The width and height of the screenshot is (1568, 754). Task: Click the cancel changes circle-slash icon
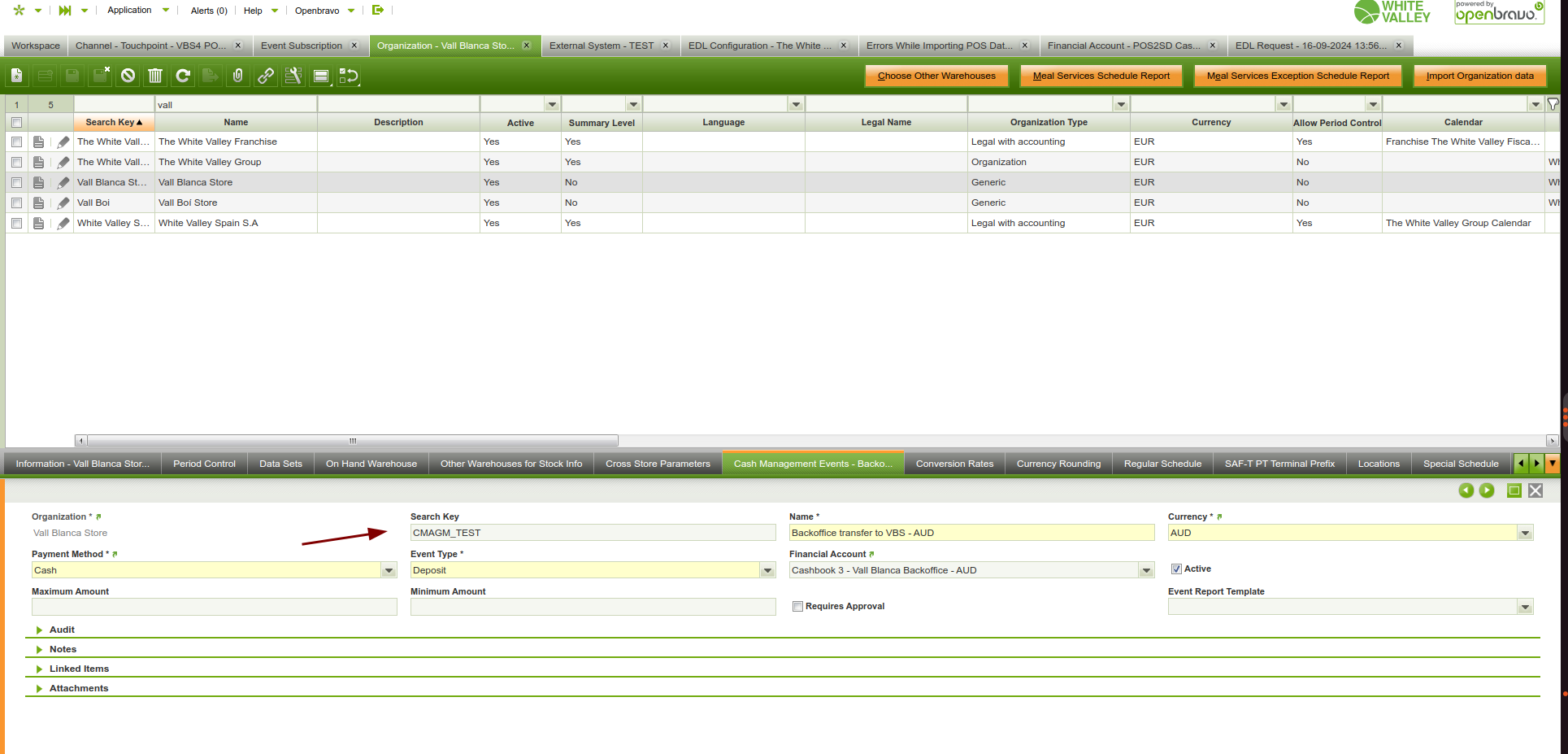(128, 76)
